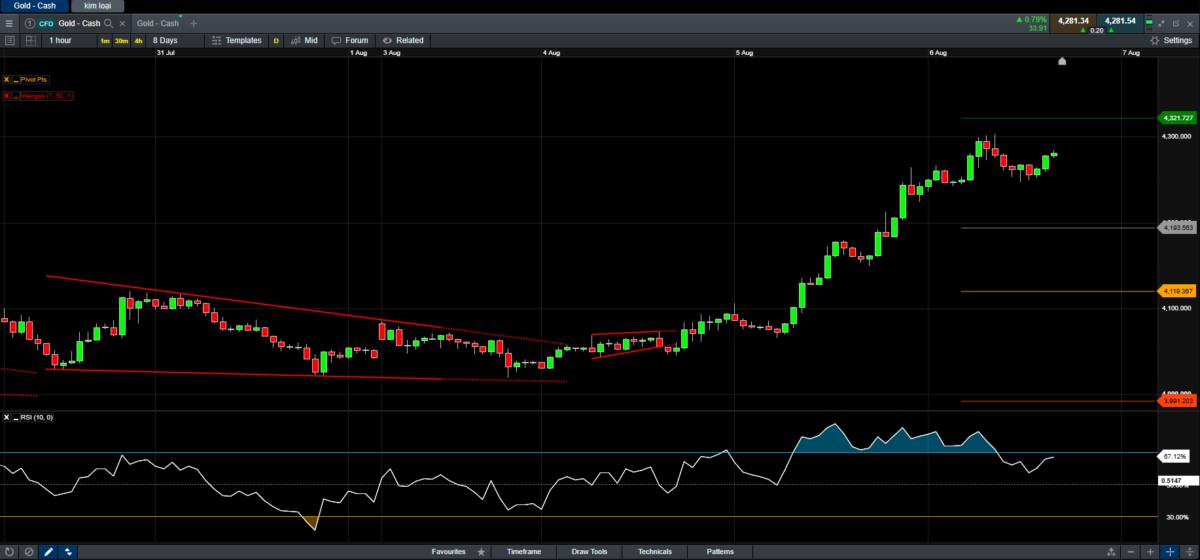Click the grey 4,193.553 pivot level tag
1200x560 pixels.
pos(1177,228)
